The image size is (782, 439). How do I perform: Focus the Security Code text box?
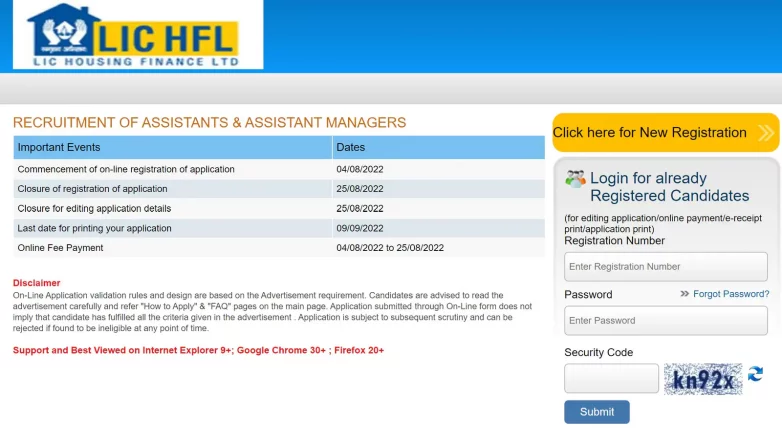coord(611,378)
